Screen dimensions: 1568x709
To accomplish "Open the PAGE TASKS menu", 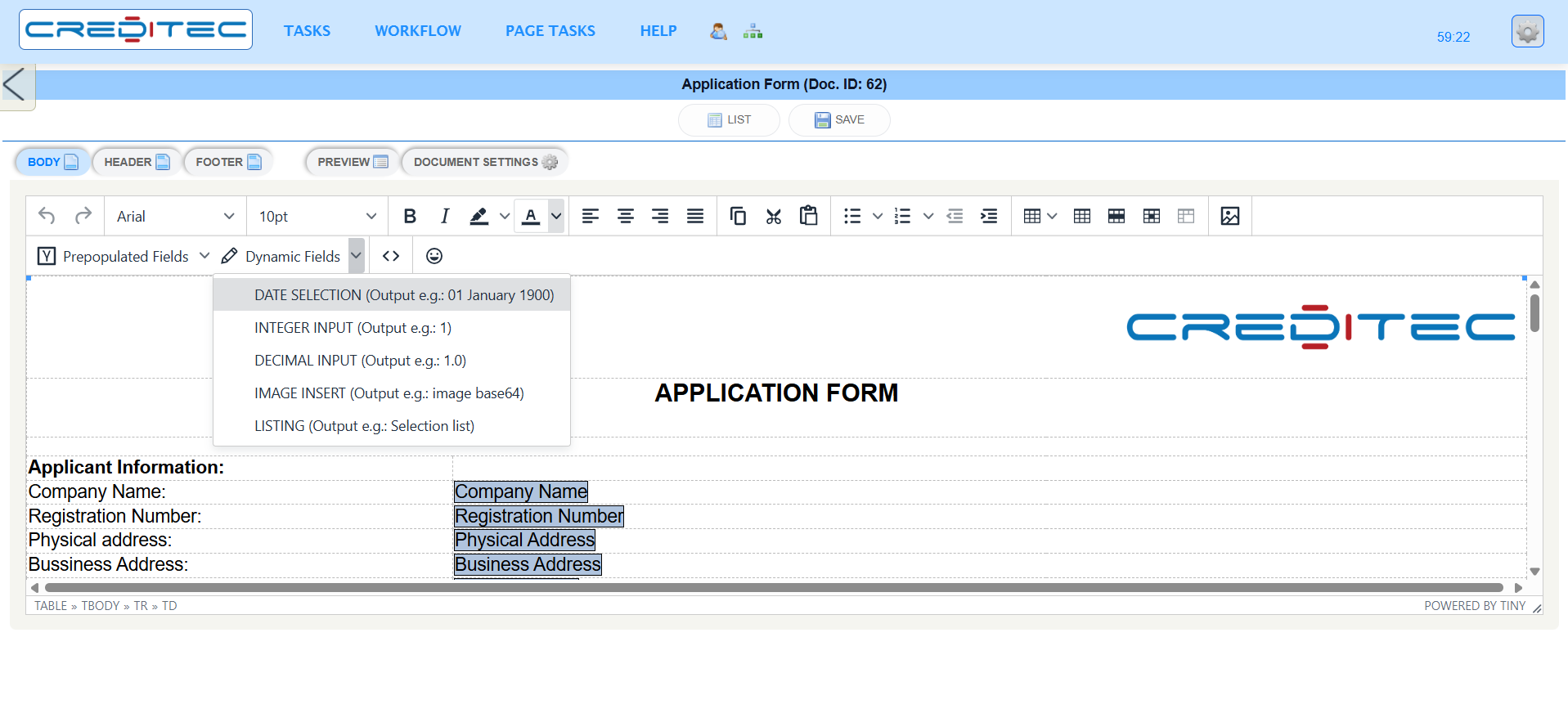I will pyautogui.click(x=550, y=31).
